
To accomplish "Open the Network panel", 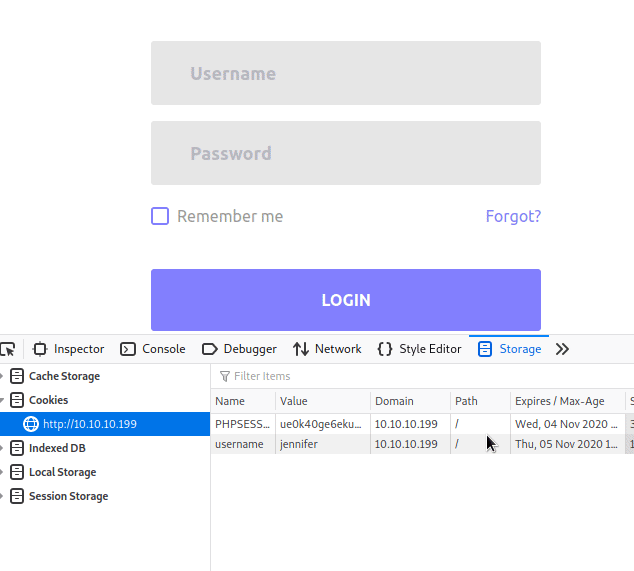I will [x=327, y=349].
